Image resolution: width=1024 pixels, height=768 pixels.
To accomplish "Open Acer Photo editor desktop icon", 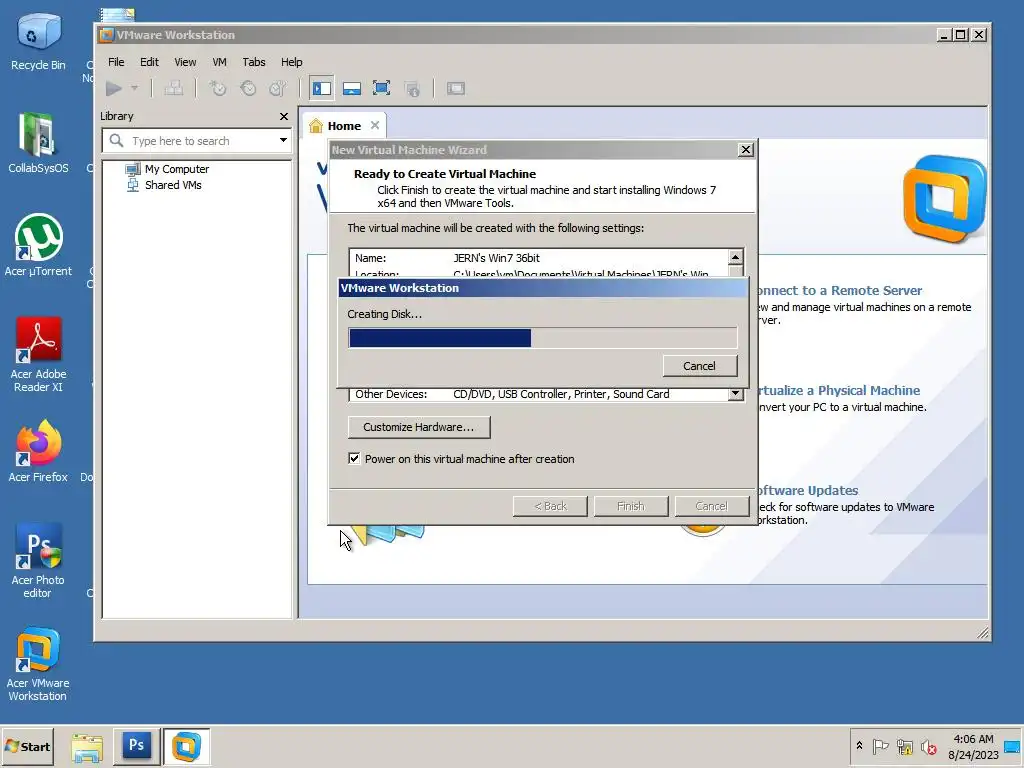I will click(x=38, y=561).
